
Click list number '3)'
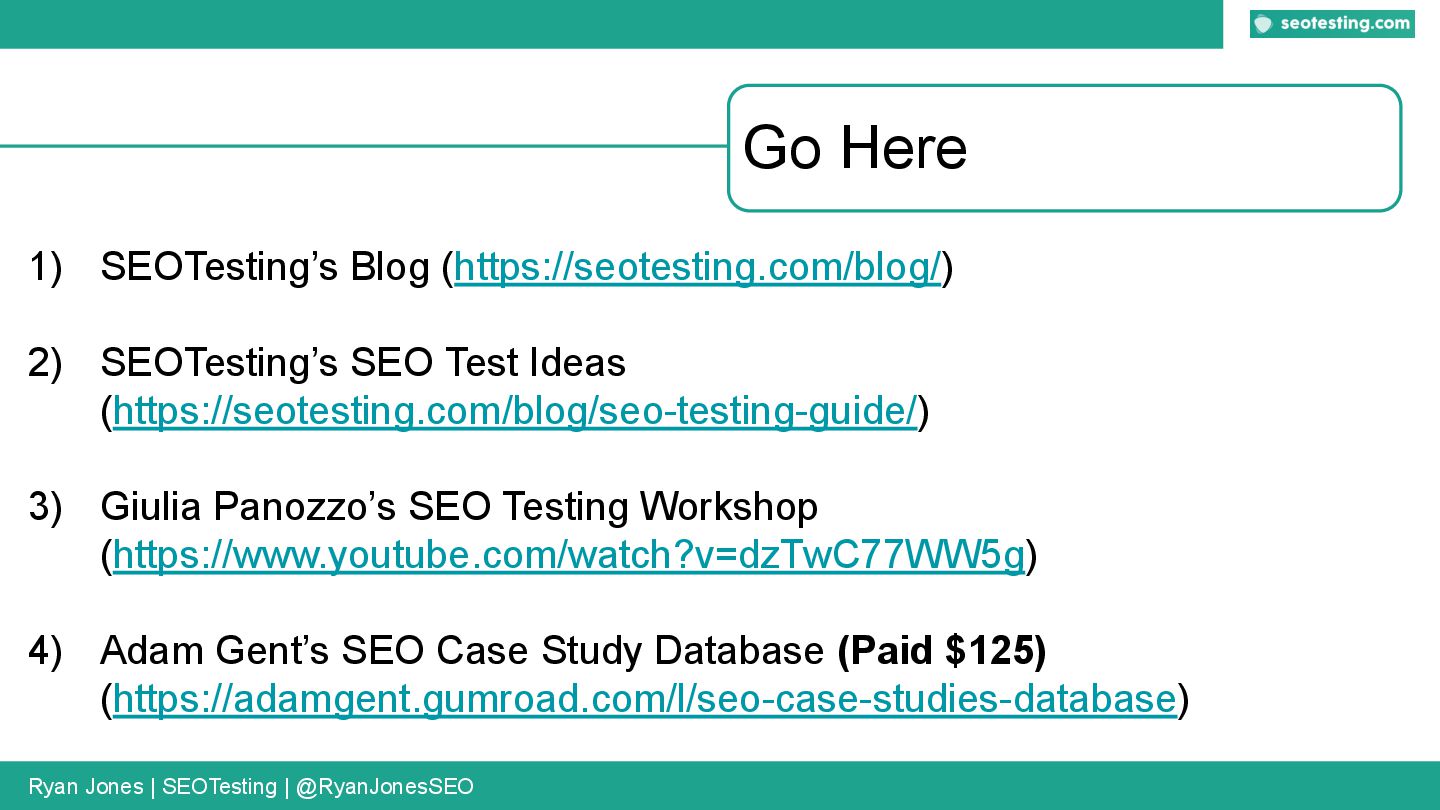[45, 506]
